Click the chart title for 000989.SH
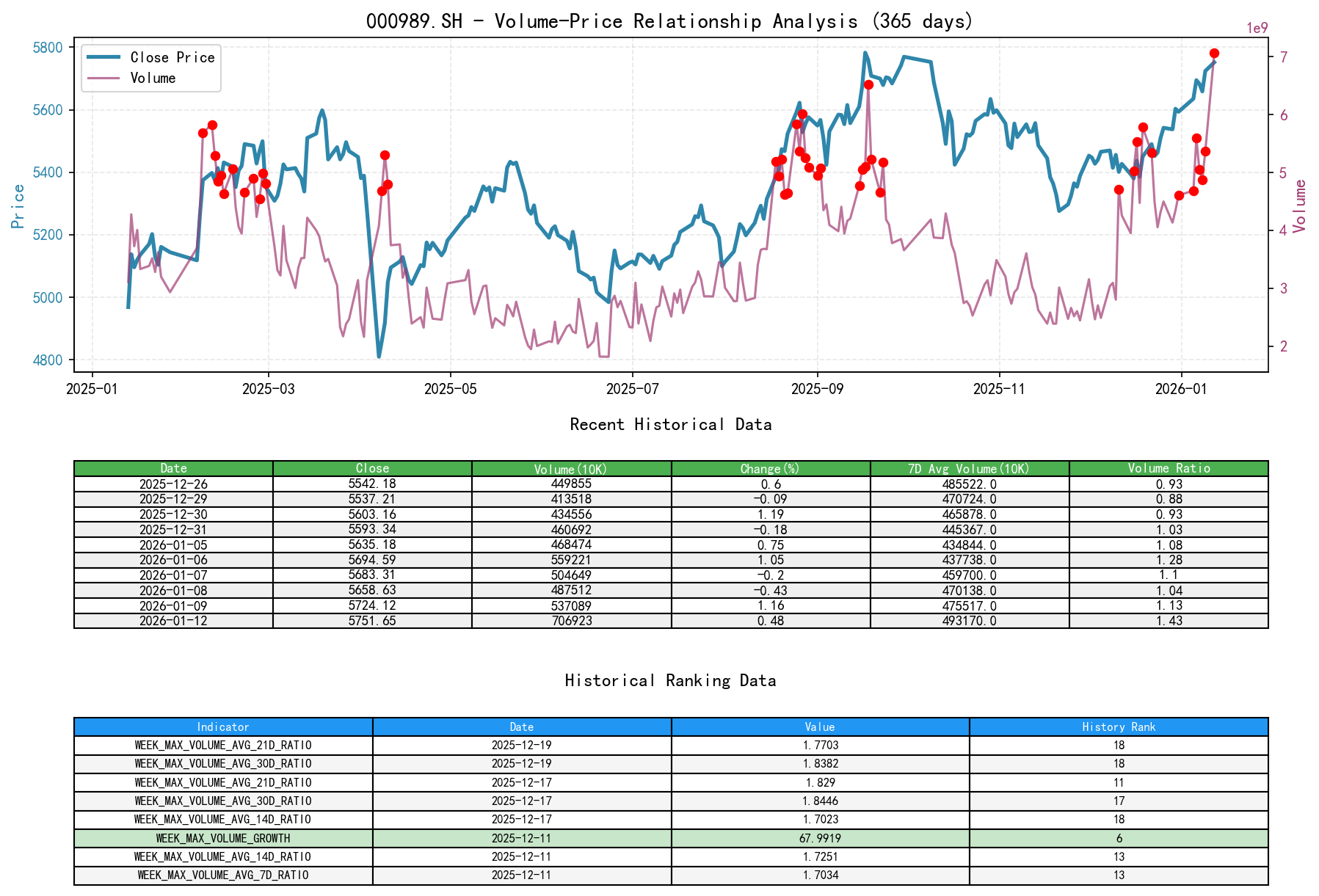This screenshot has width=1319, height=896. [x=669, y=21]
